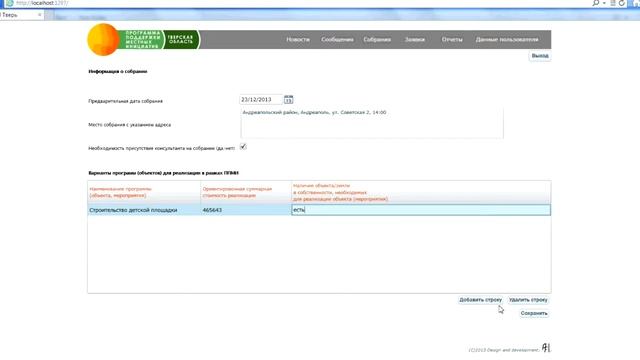The height and width of the screenshot is (360, 640).
Task: Click the browser search magnifier icon
Action: pyautogui.click(x=596, y=3)
